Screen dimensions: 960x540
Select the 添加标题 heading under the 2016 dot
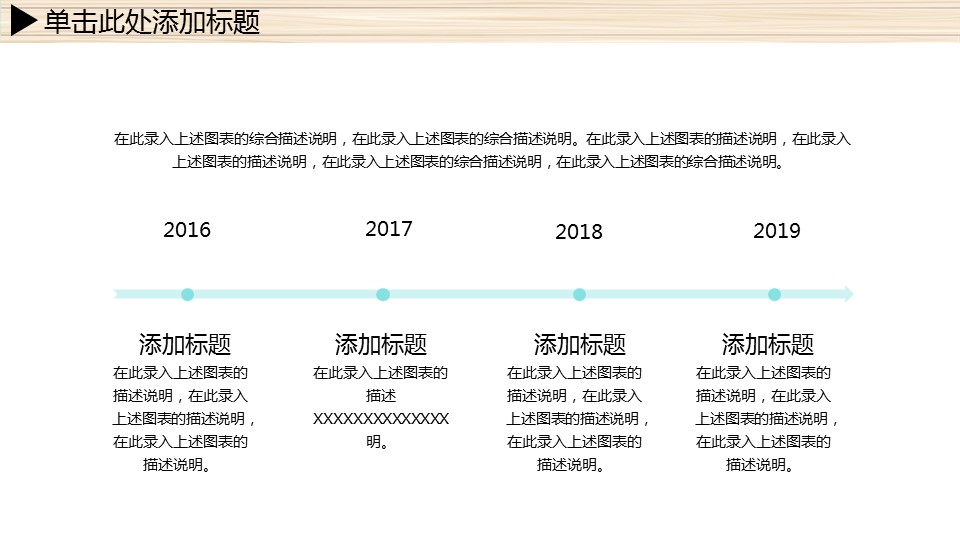pyautogui.click(x=185, y=345)
